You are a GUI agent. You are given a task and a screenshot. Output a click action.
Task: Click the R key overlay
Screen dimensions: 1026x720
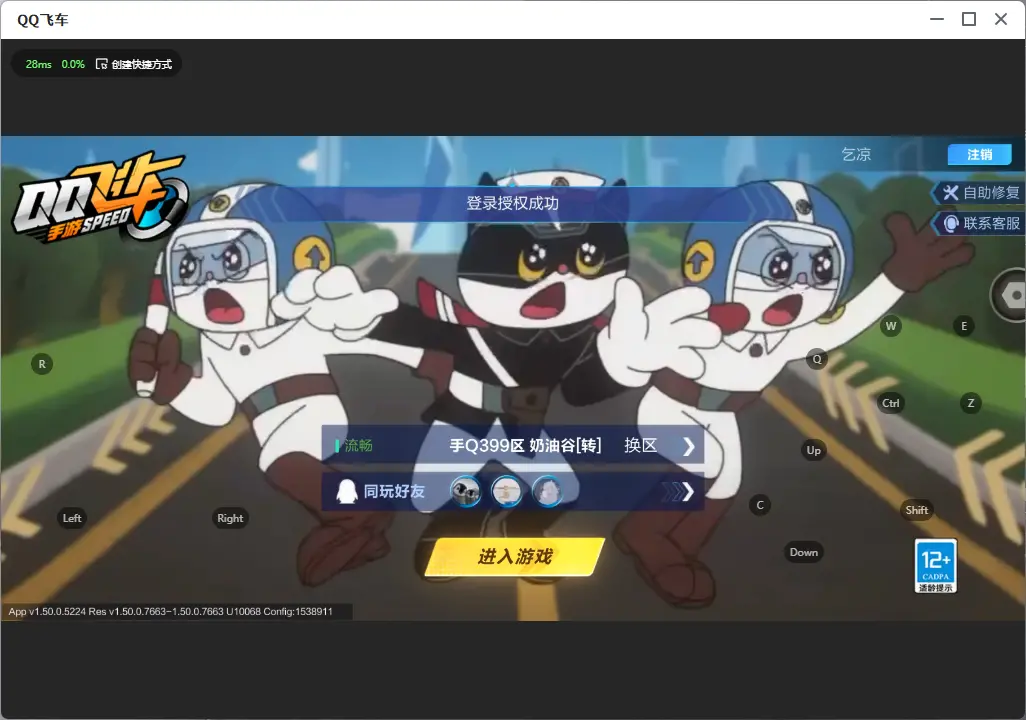coord(42,364)
